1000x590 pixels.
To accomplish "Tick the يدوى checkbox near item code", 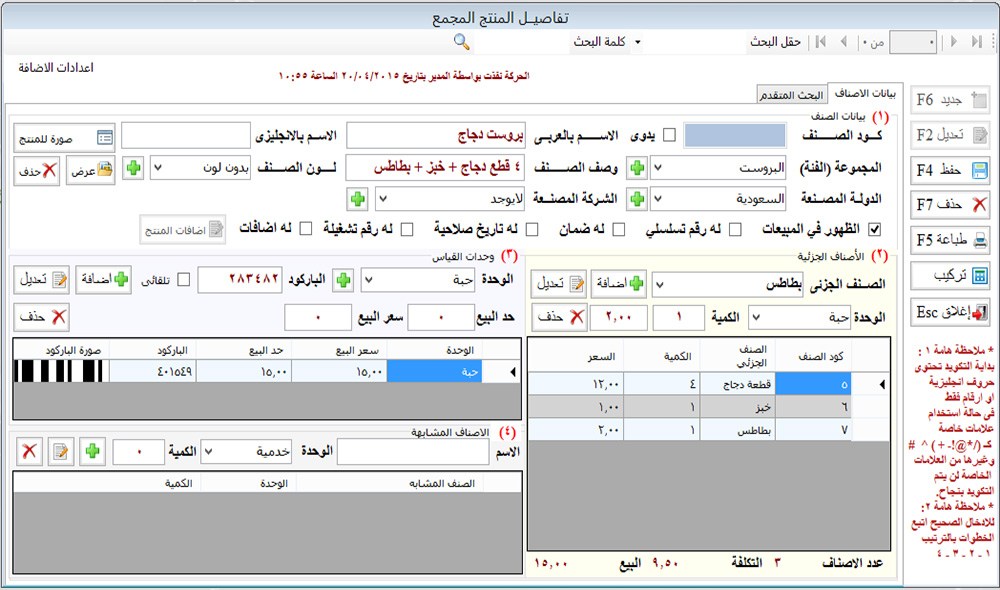I will pos(669,135).
